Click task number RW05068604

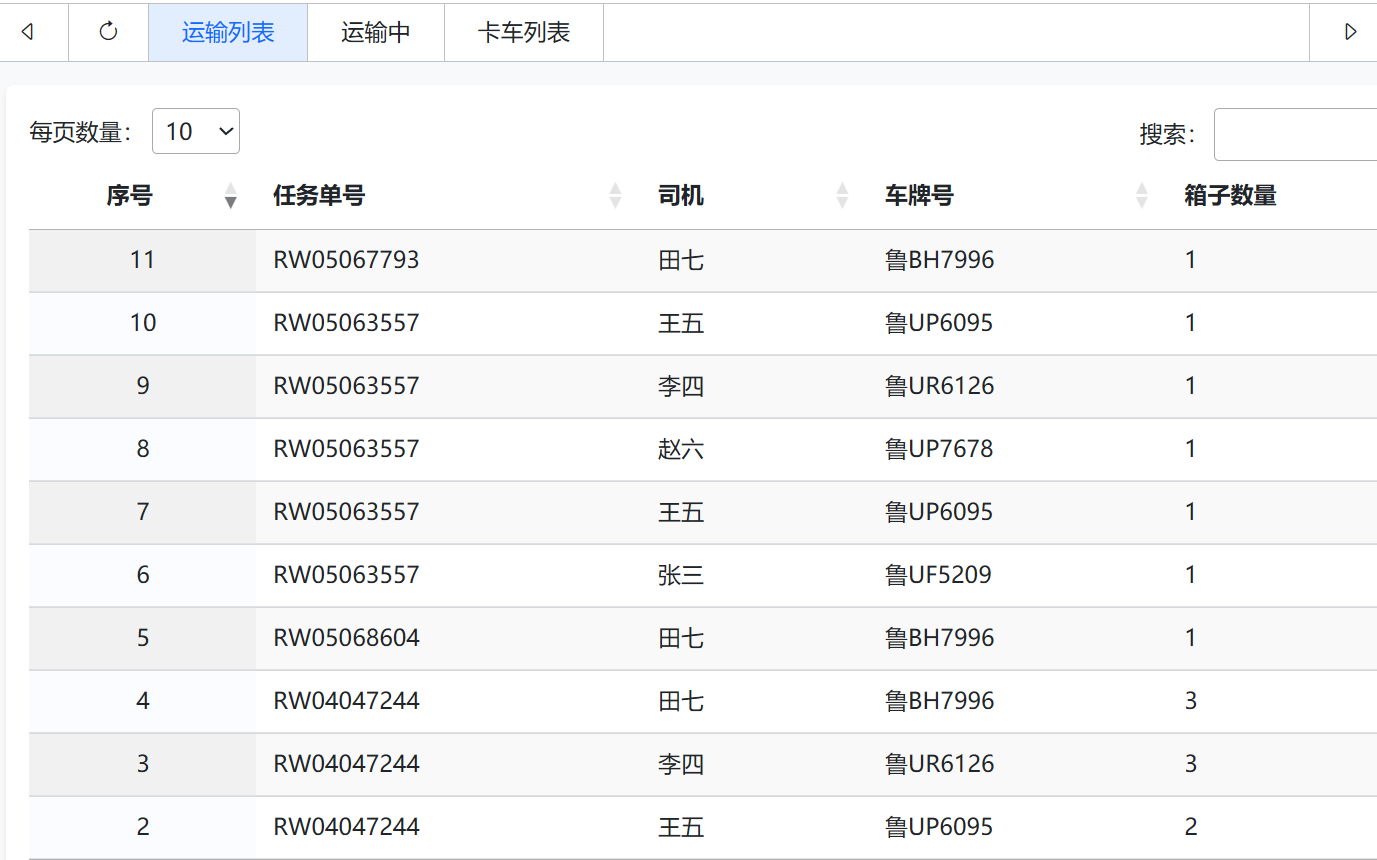click(x=346, y=638)
